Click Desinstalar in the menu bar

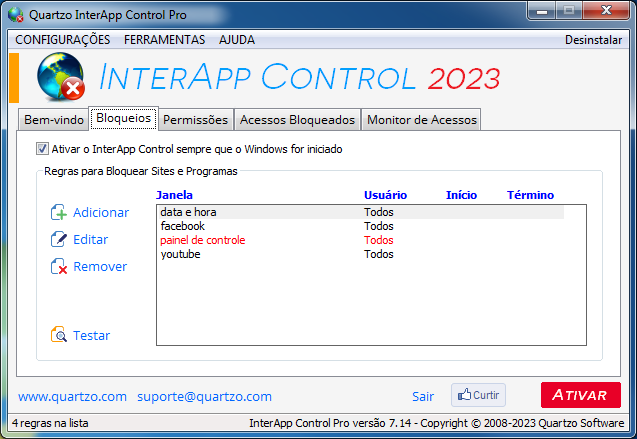coord(593,40)
